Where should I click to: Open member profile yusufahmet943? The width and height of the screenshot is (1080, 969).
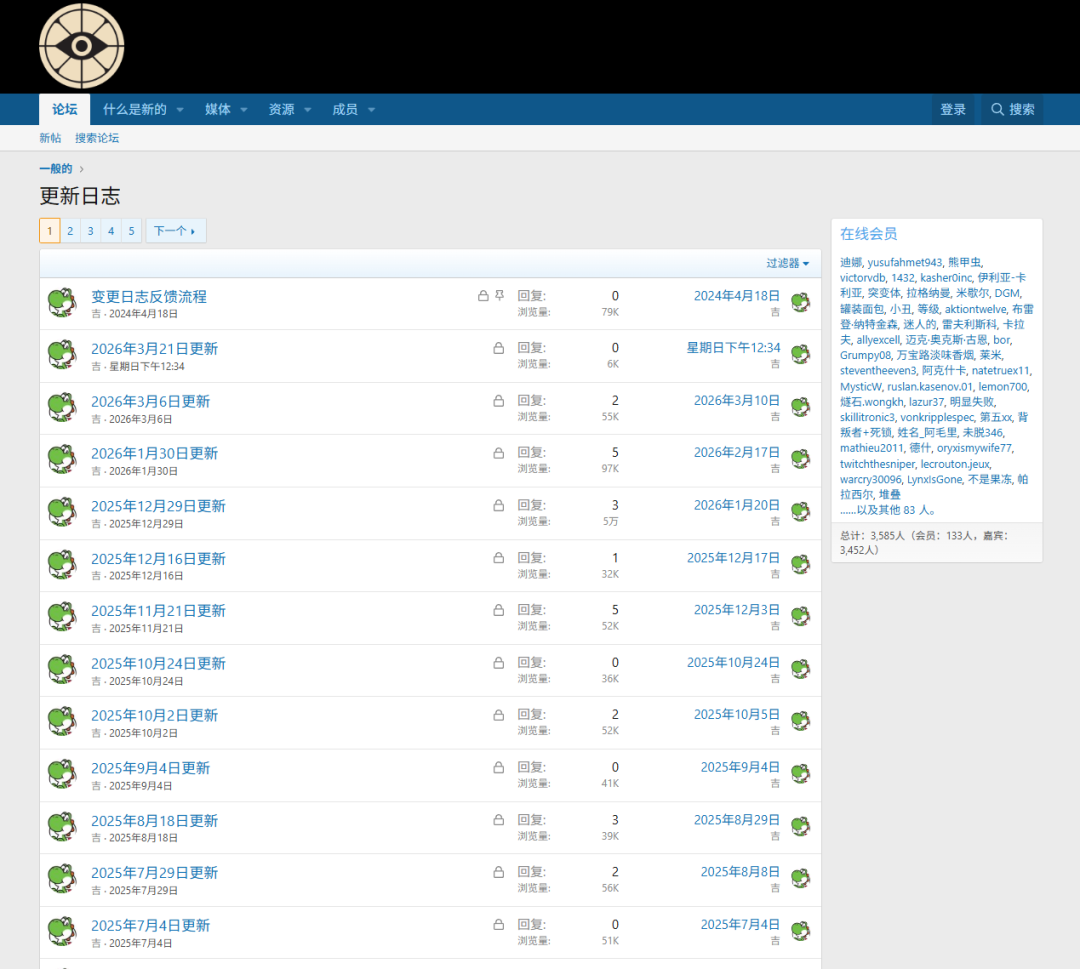click(904, 262)
